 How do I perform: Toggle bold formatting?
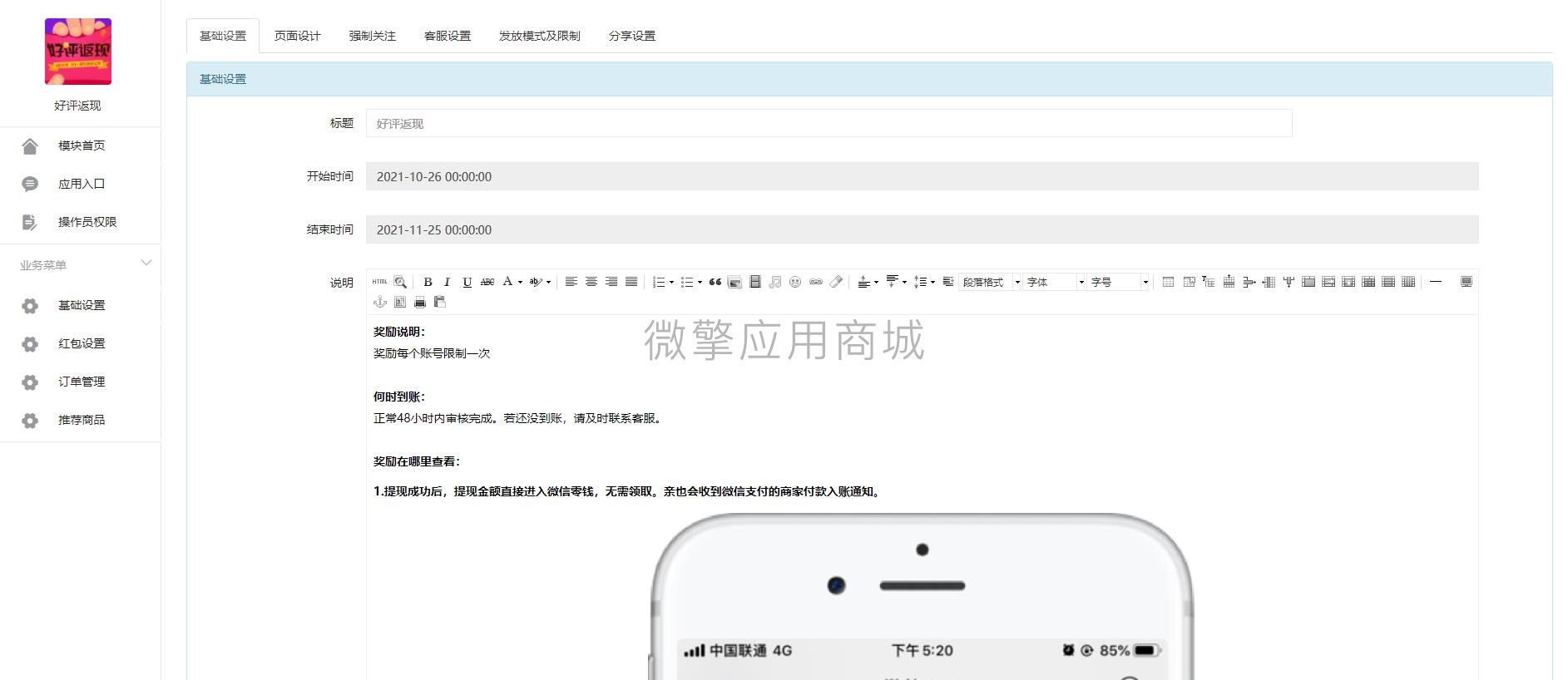click(x=428, y=282)
